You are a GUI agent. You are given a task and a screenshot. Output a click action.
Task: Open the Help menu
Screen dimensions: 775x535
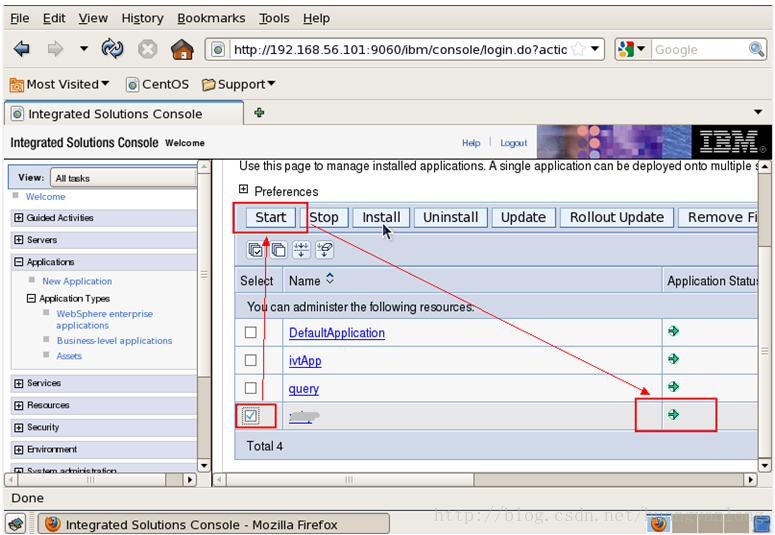tap(316, 18)
